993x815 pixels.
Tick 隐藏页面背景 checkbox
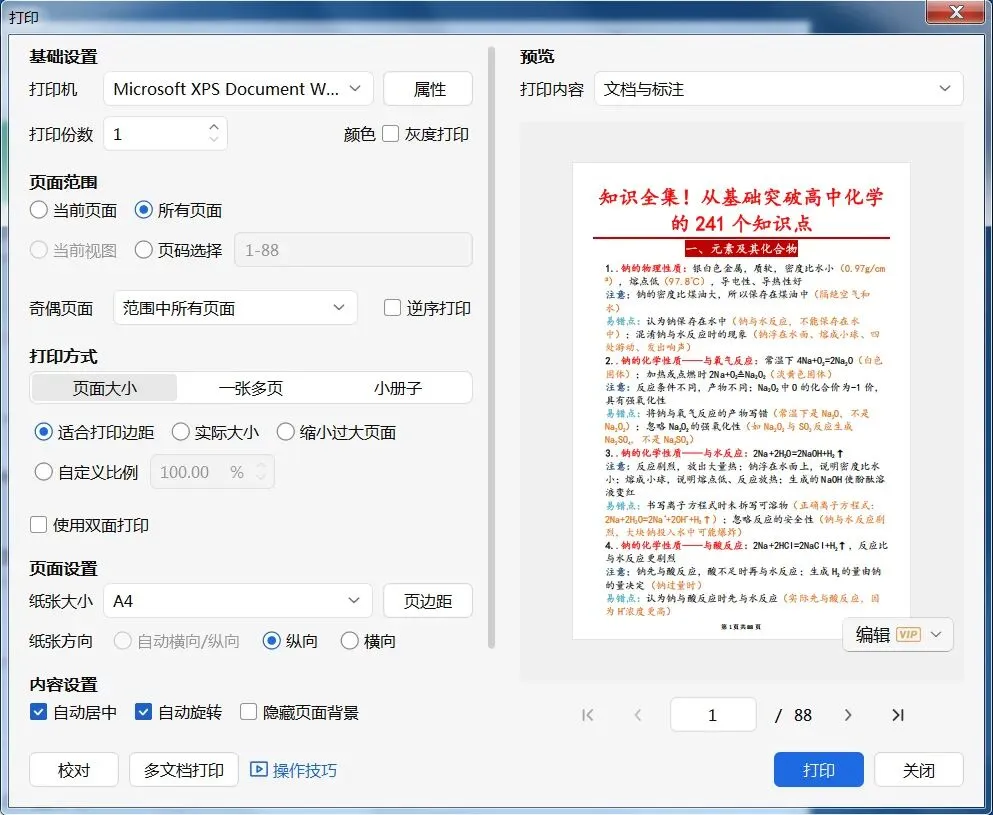tap(248, 712)
